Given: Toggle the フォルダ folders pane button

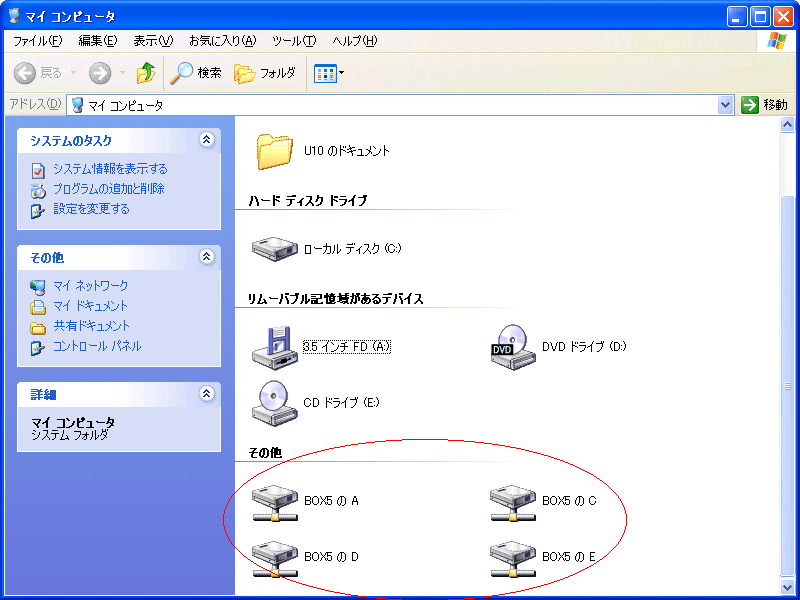Looking at the screenshot, I should 265,73.
